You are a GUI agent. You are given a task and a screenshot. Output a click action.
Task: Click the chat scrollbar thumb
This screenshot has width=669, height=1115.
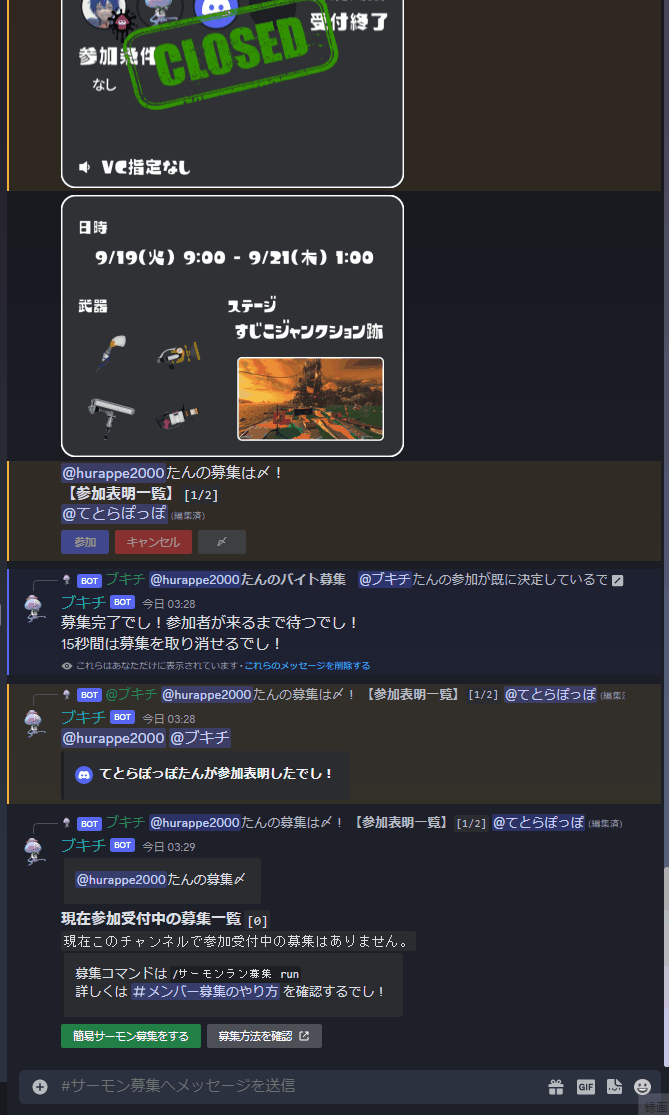[665, 966]
